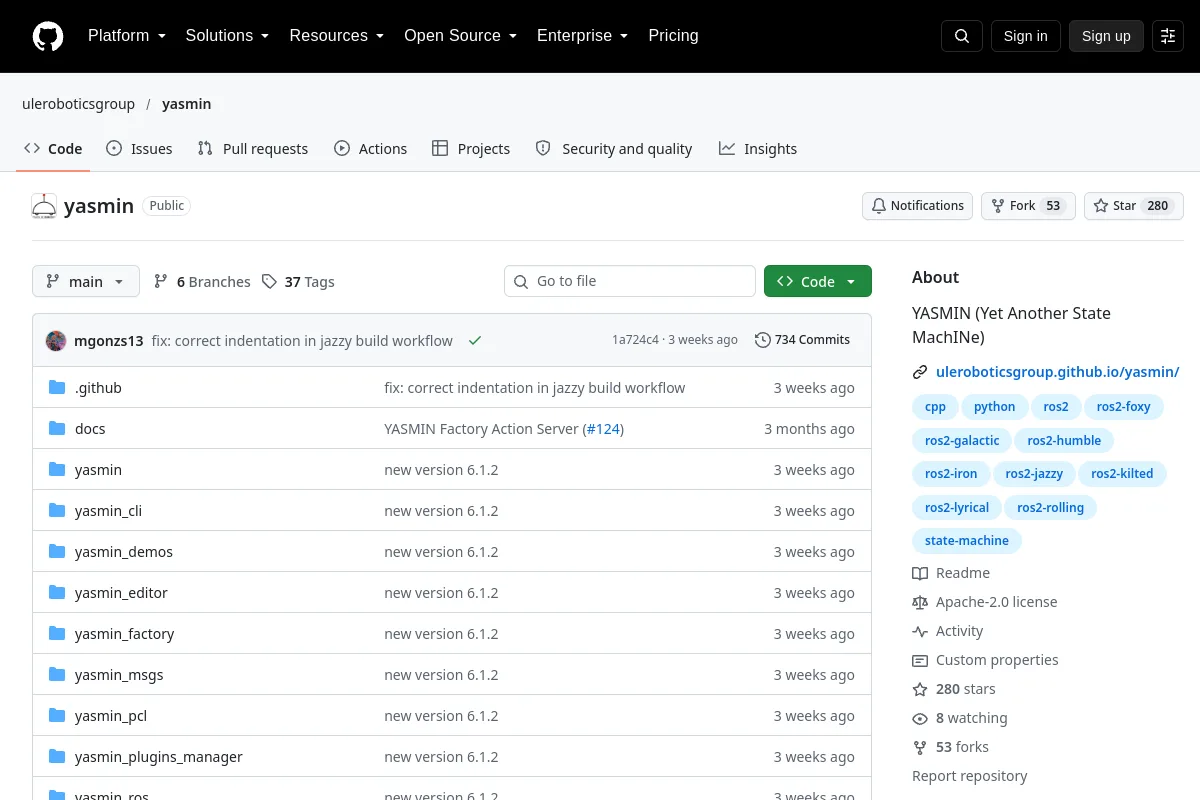Click the Custom properties note icon
This screenshot has height=800, width=1200.
[920, 660]
